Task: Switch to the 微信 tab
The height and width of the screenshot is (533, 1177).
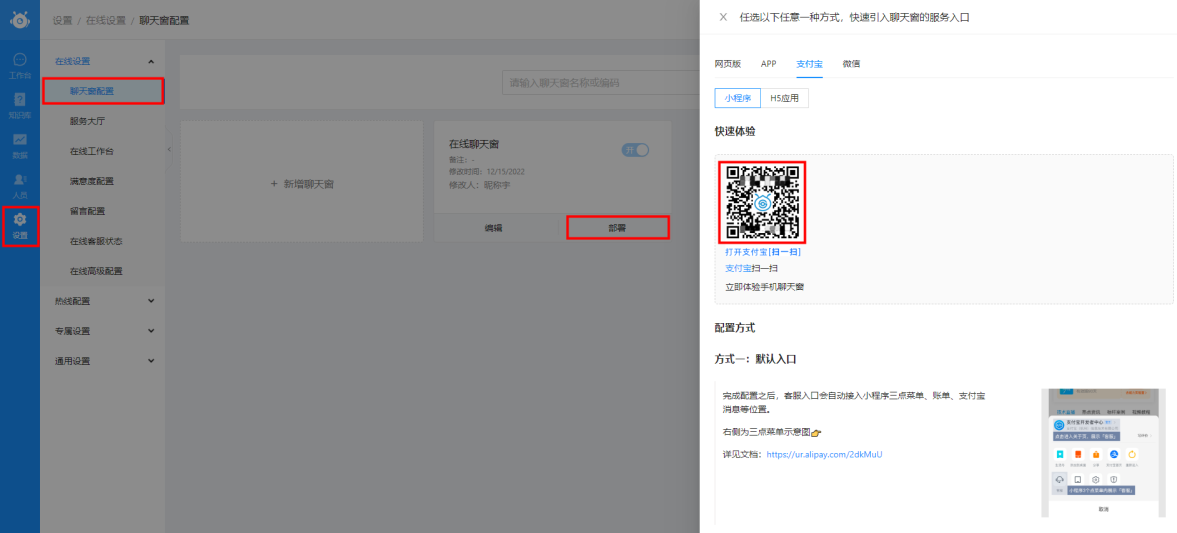Action: (x=851, y=64)
